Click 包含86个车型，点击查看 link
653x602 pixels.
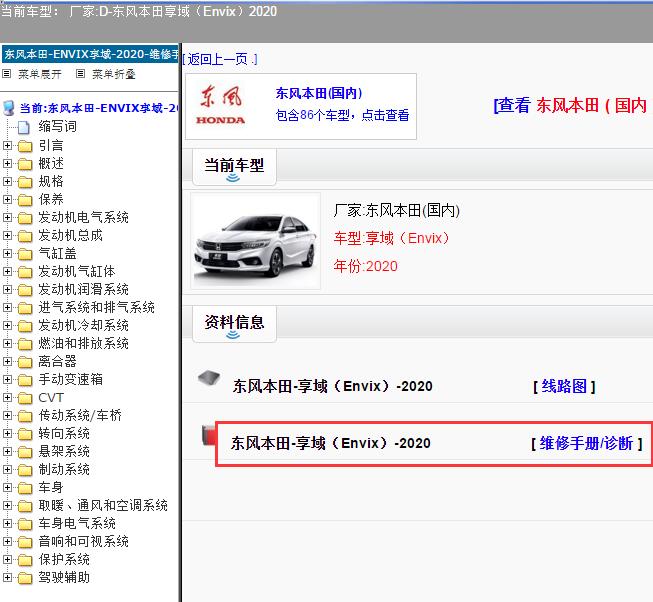pyautogui.click(x=342, y=115)
